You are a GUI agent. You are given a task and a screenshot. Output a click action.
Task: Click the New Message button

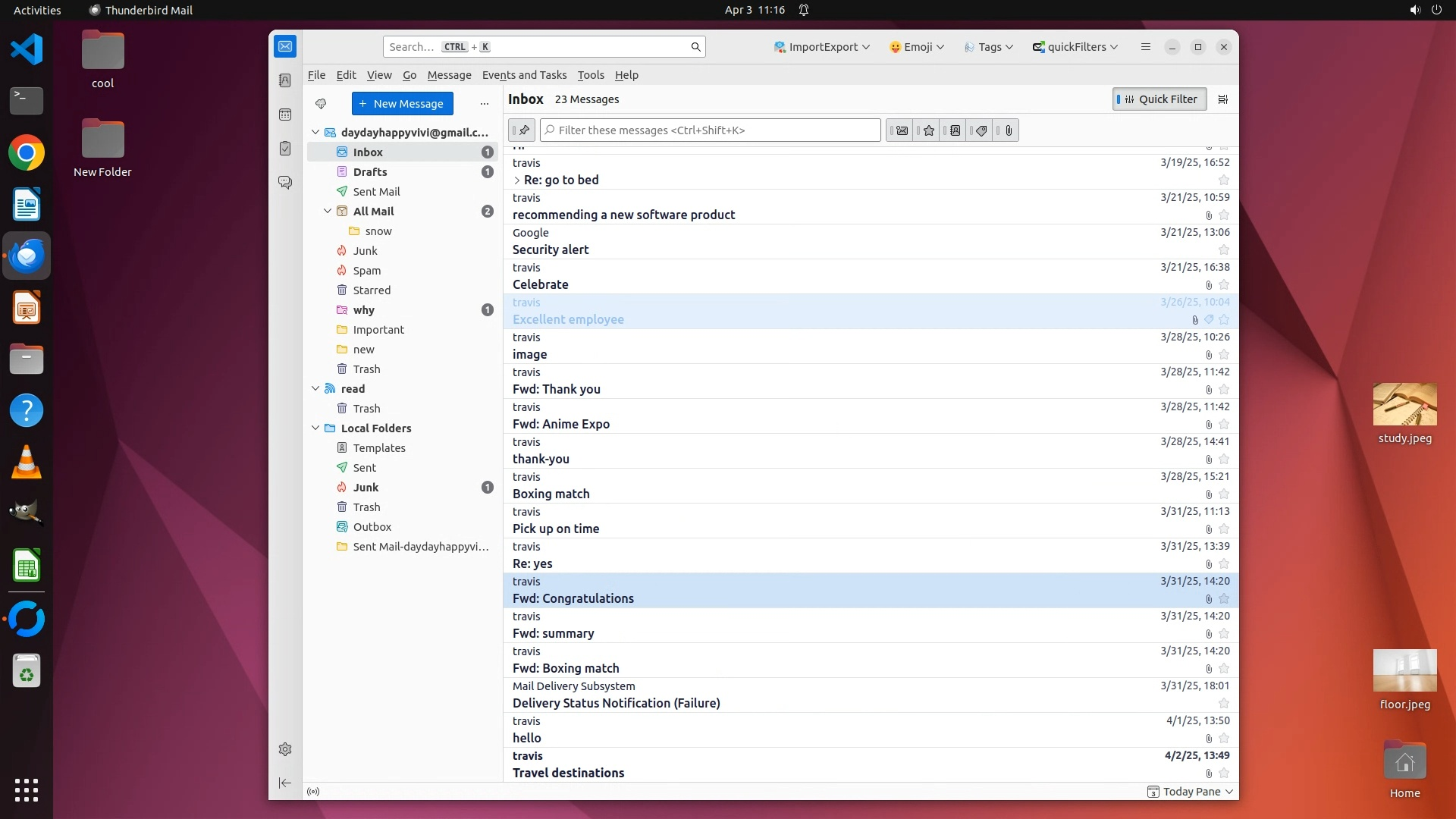(x=402, y=104)
